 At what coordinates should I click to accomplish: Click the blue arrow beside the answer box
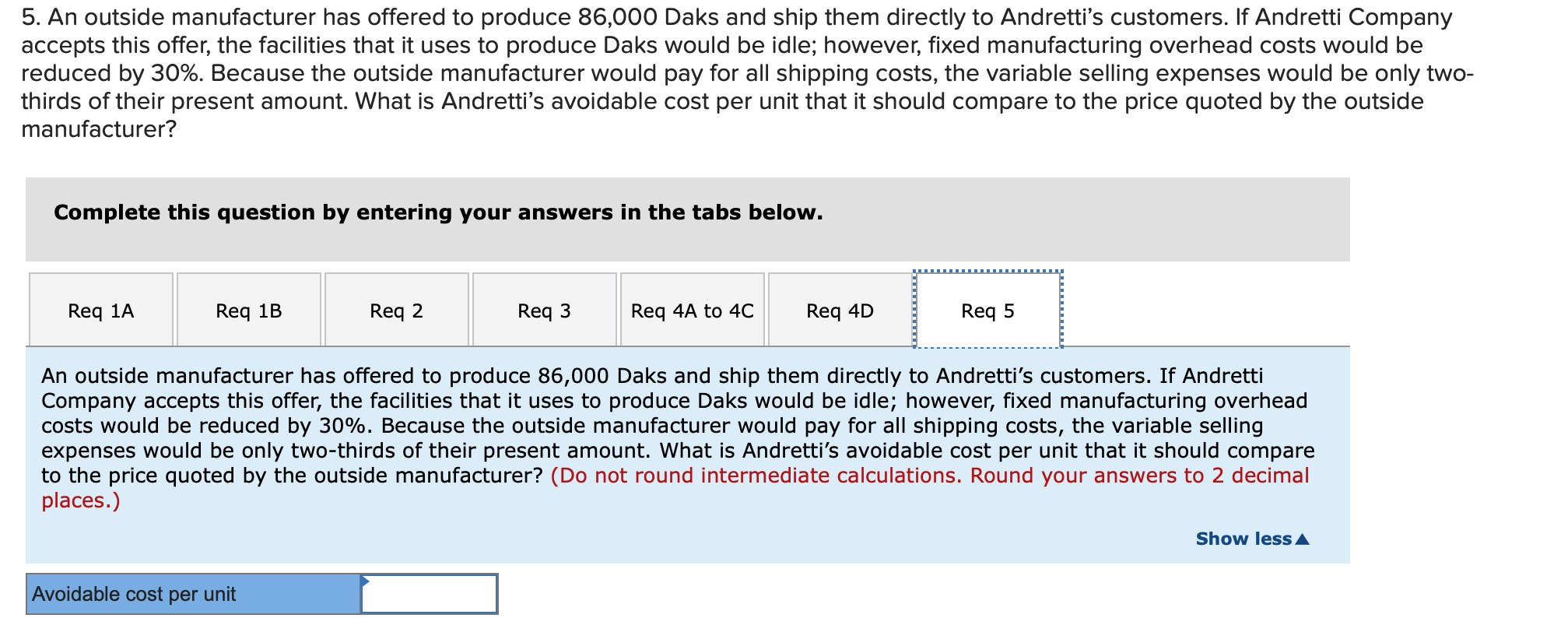[x=364, y=581]
